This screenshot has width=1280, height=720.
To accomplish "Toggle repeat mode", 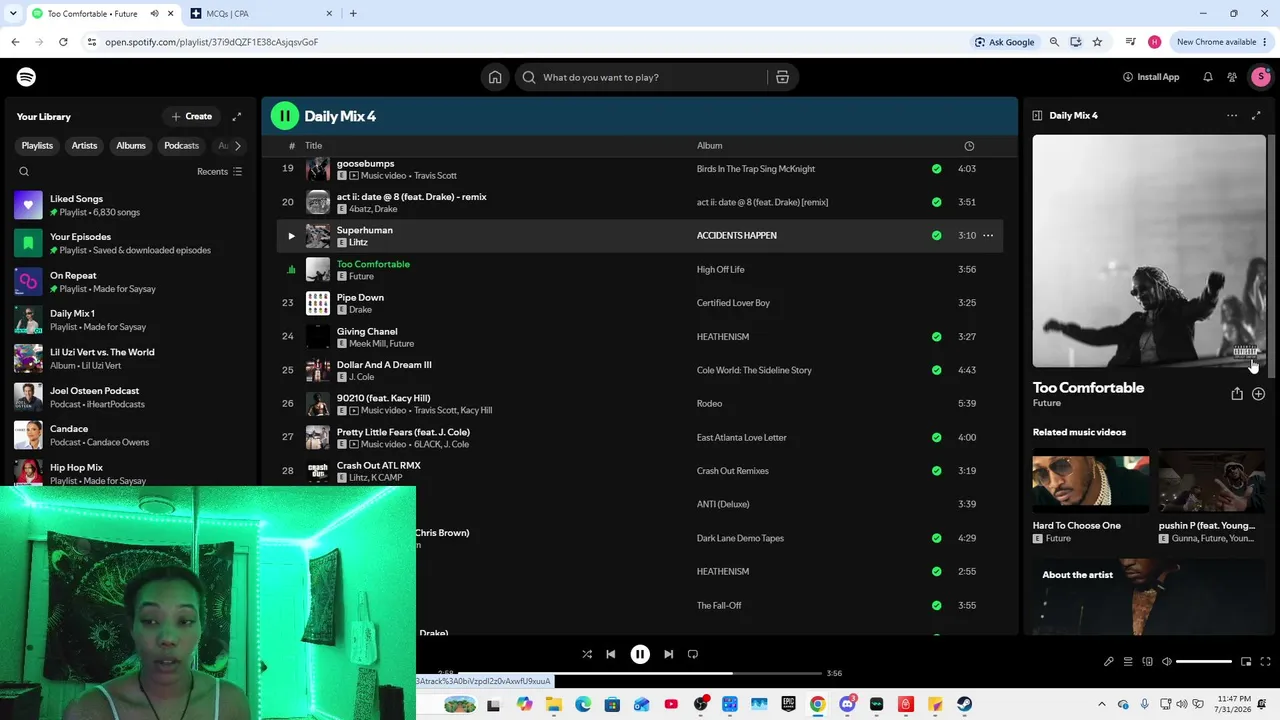I will 693,654.
